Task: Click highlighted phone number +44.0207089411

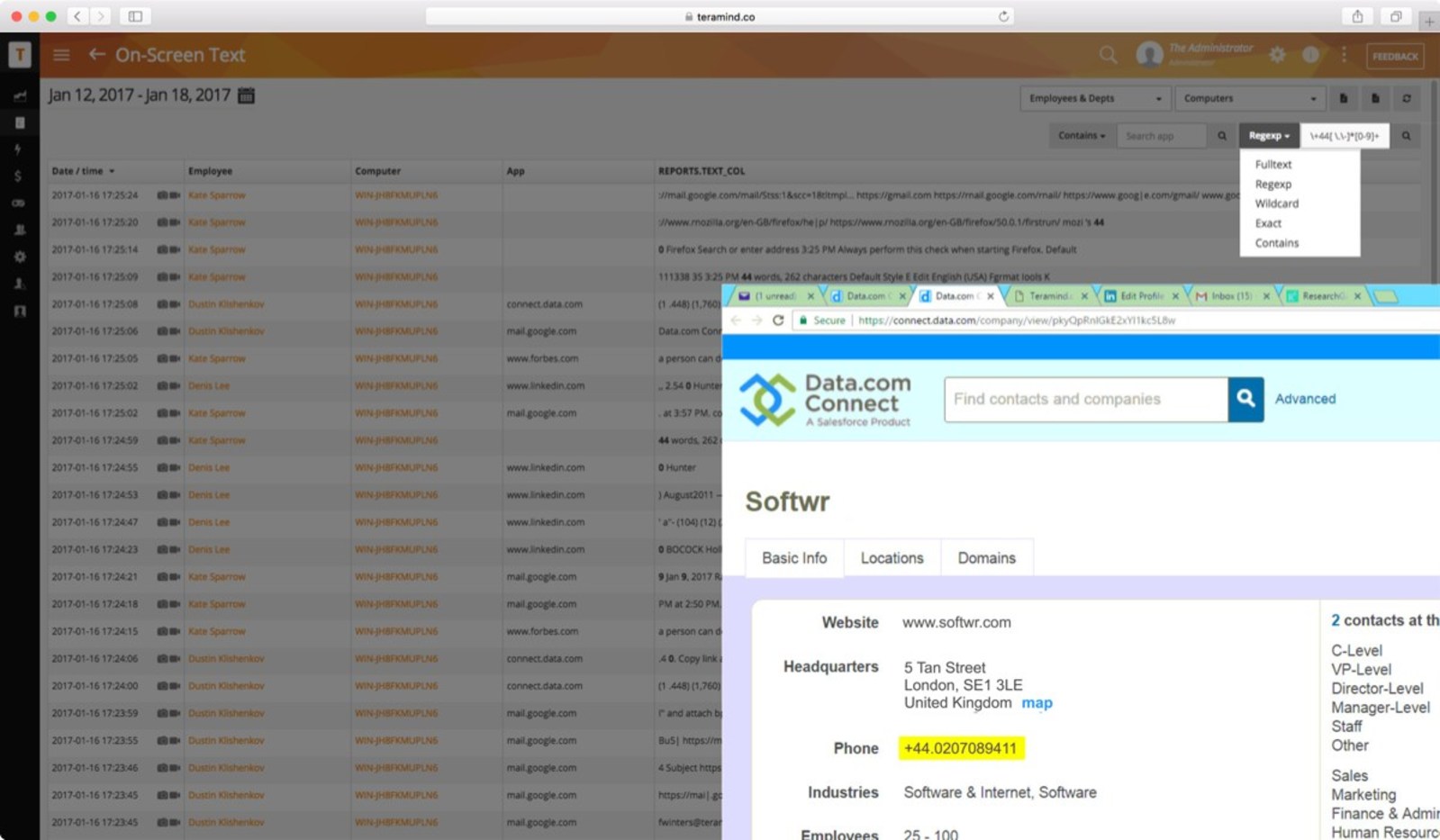Action: 961,748
